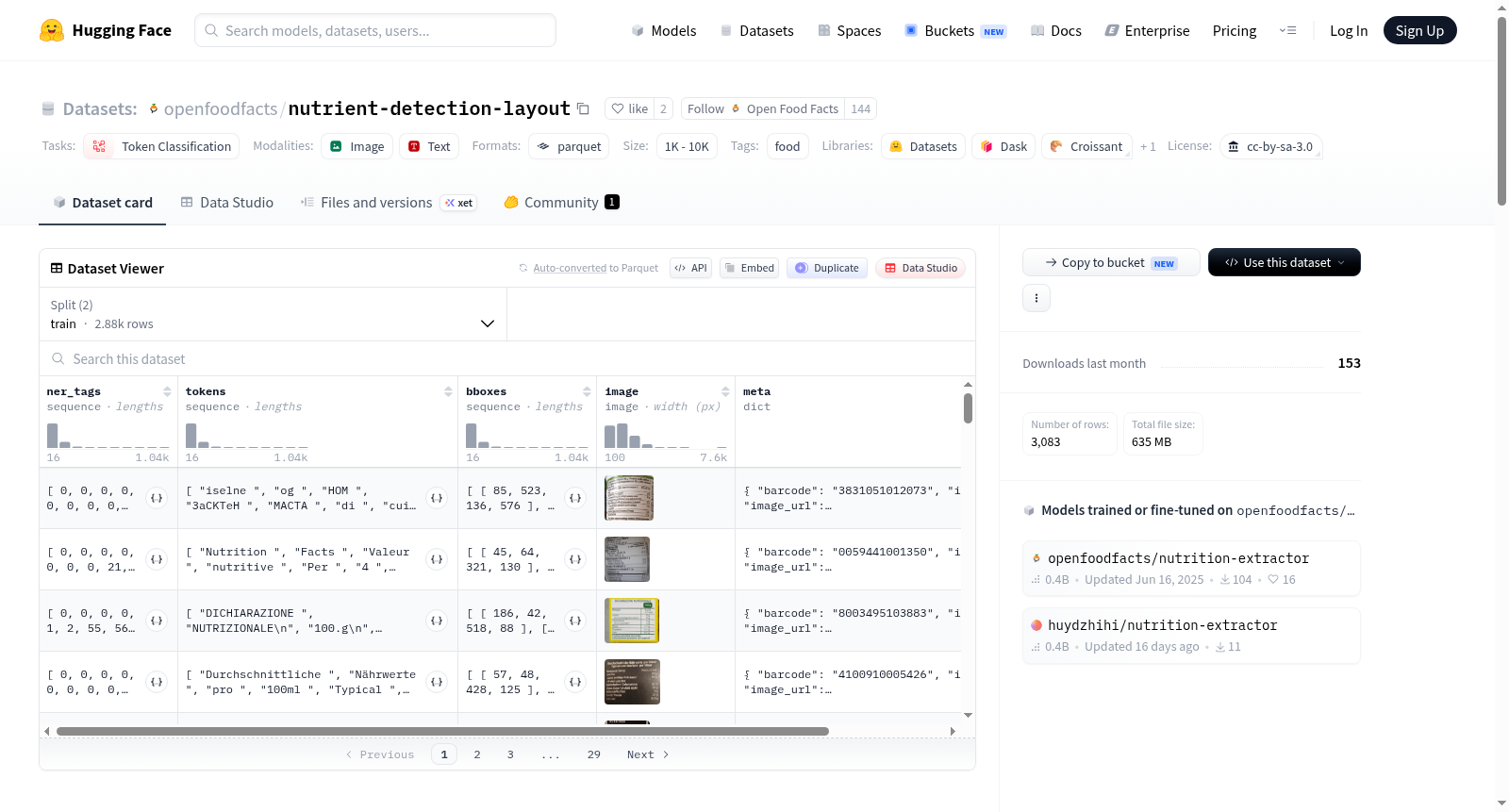
Task: Open the Community tab
Action: tap(562, 202)
